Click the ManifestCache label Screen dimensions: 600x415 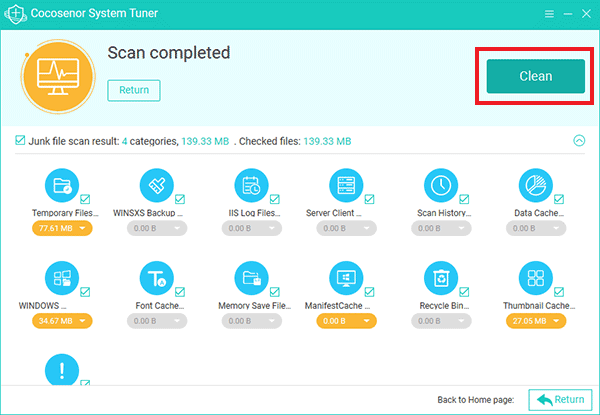click(x=337, y=306)
